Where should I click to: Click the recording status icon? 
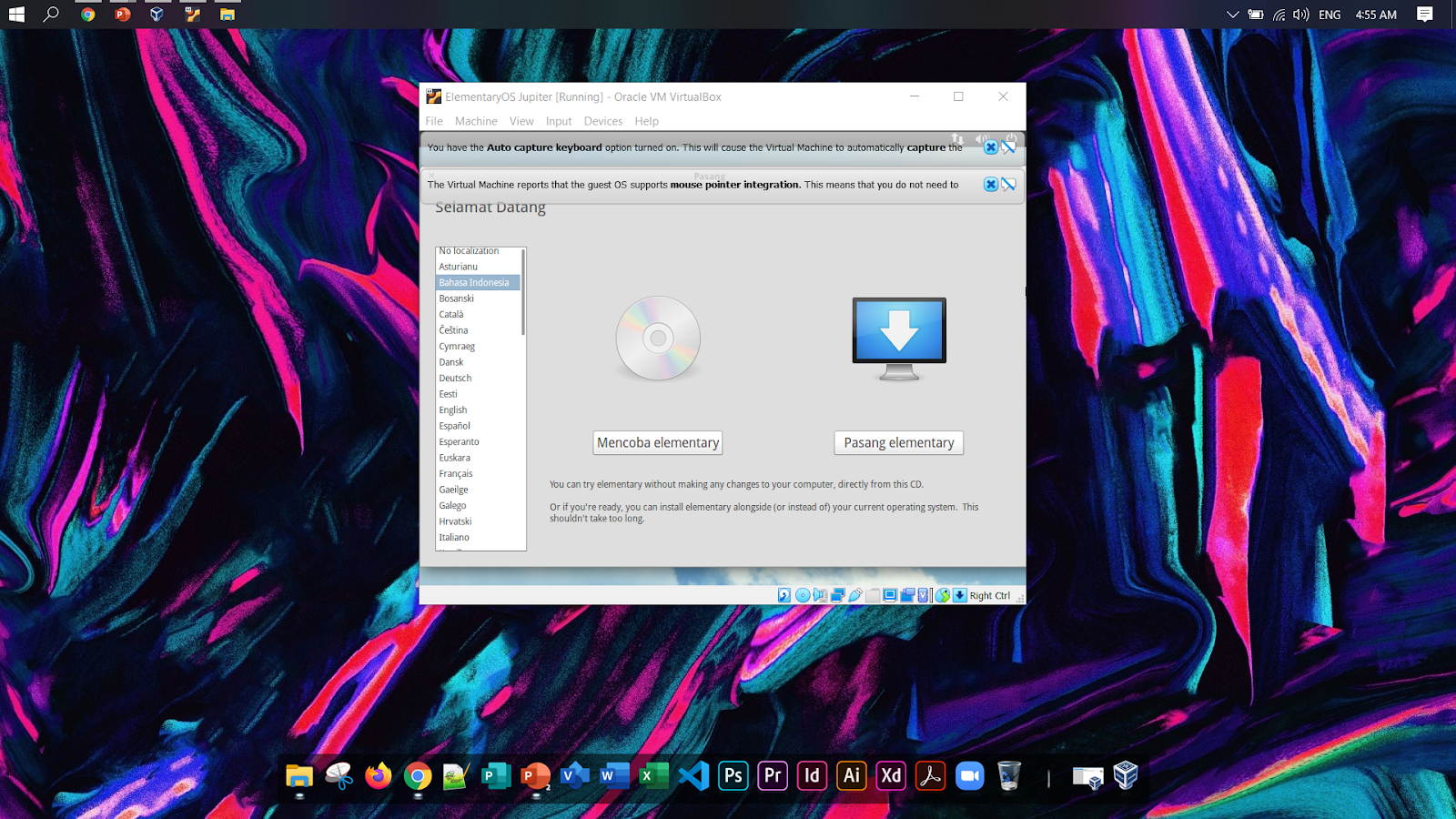coord(908,595)
